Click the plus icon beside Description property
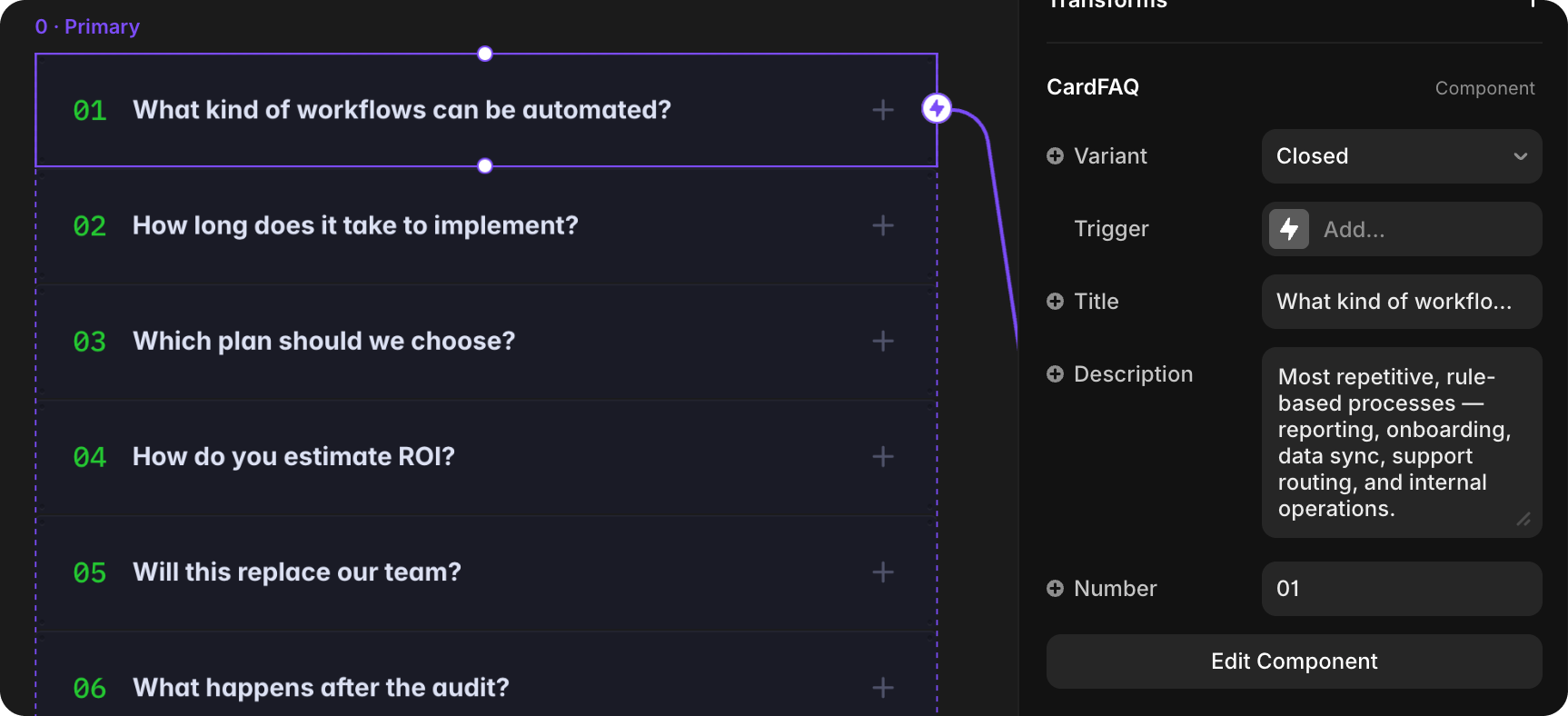1568x716 pixels. [x=1055, y=374]
